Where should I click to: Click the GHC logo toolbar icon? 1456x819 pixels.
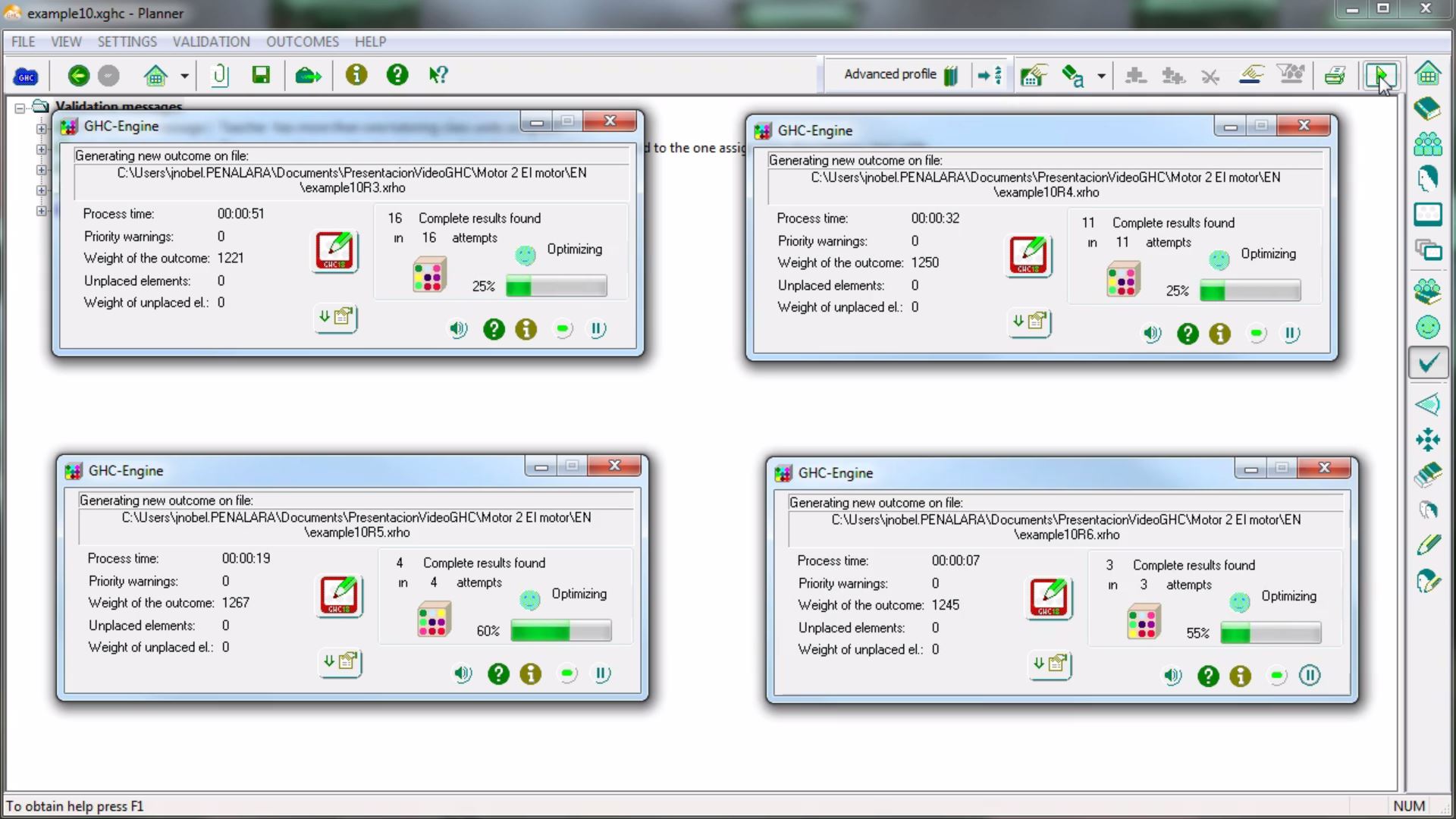26,76
